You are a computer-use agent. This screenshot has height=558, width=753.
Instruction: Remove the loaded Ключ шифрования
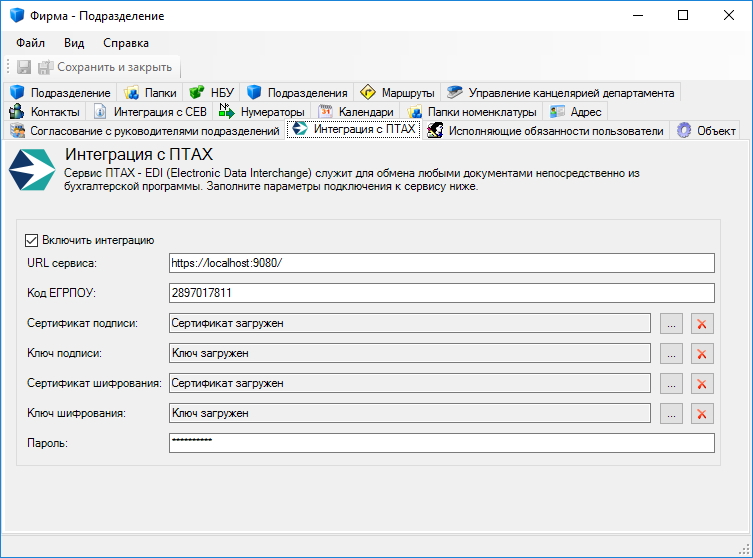[702, 413]
